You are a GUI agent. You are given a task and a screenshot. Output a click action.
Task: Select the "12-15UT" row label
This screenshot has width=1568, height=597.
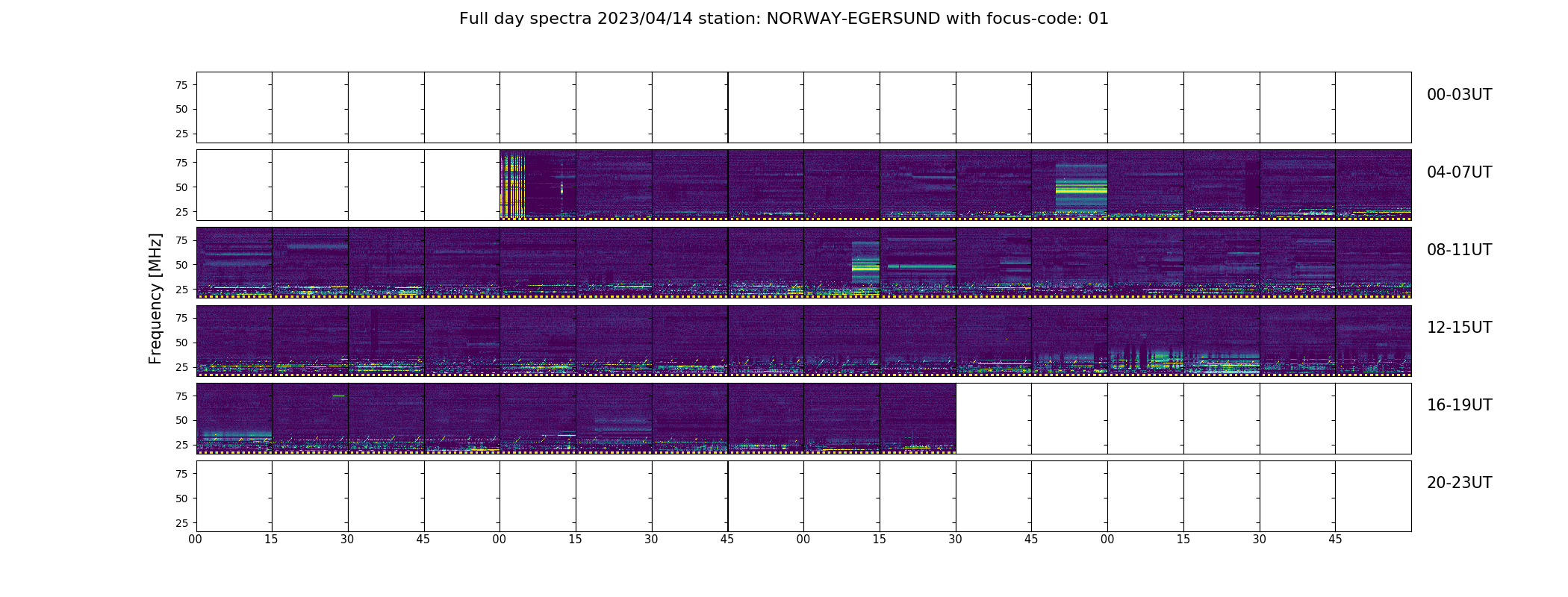coord(1459,328)
